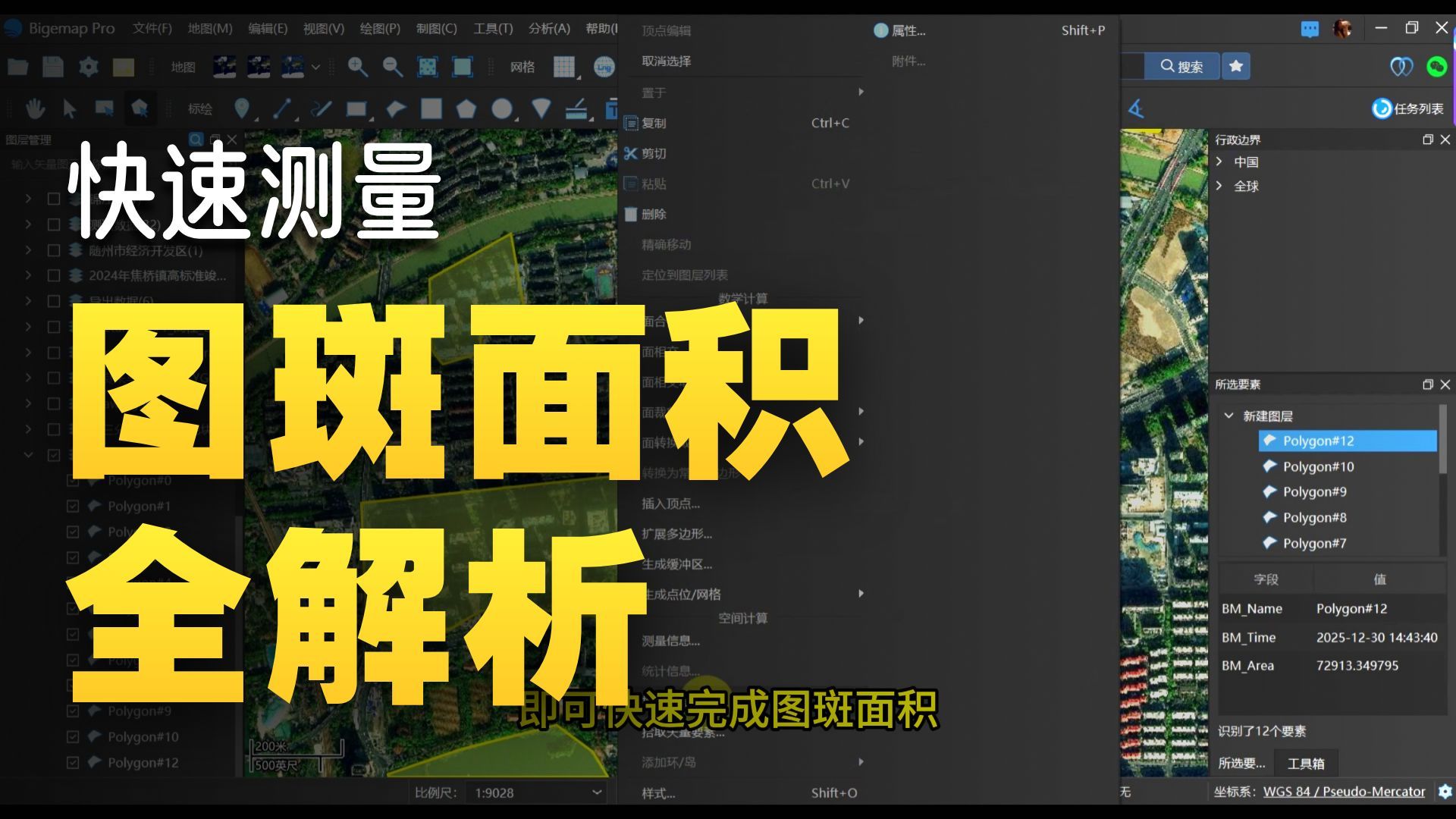Expand the 生成点位/网格 submenu arrow
Image resolution: width=1456 pixels, height=819 pixels.
click(861, 593)
